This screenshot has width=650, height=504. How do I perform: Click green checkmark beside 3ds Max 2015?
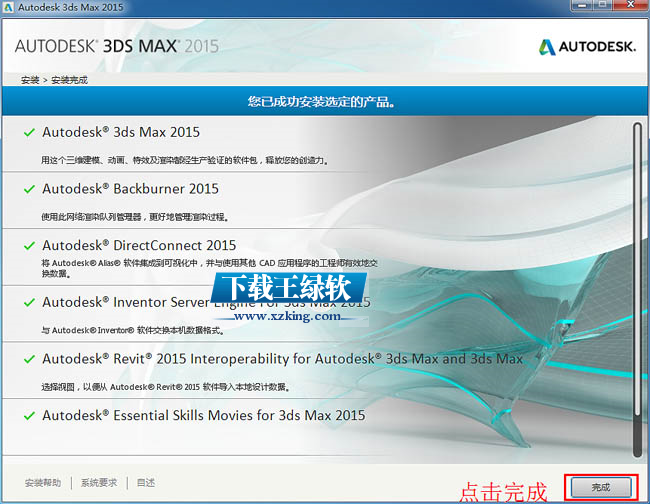[x=29, y=133]
